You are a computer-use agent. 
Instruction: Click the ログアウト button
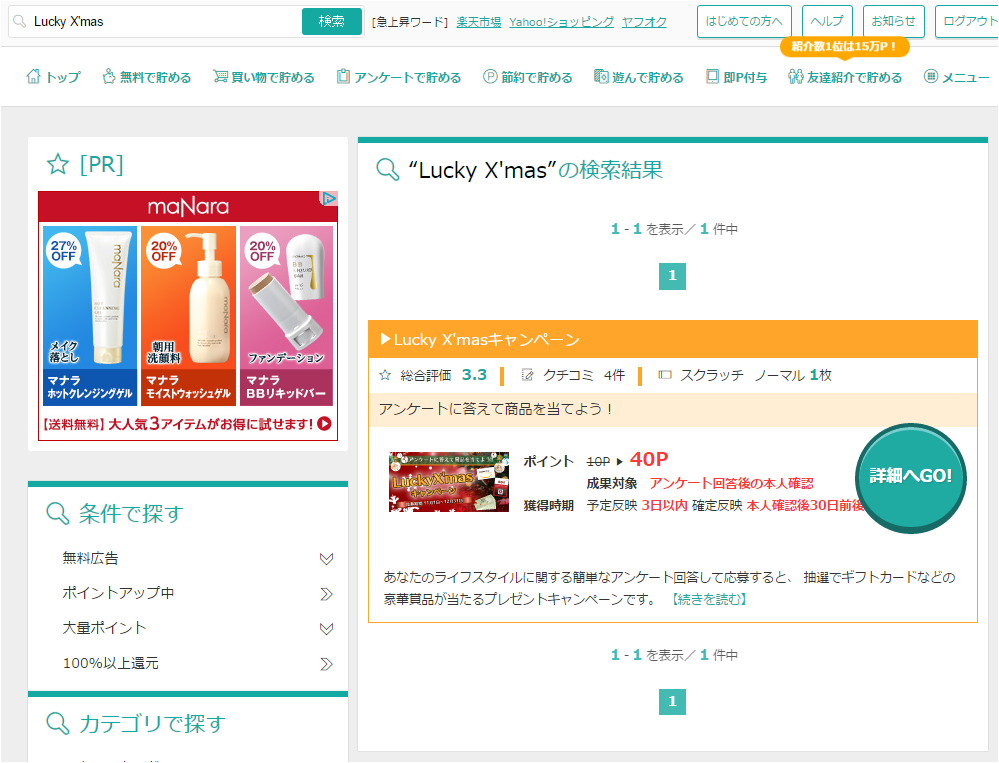click(x=967, y=21)
